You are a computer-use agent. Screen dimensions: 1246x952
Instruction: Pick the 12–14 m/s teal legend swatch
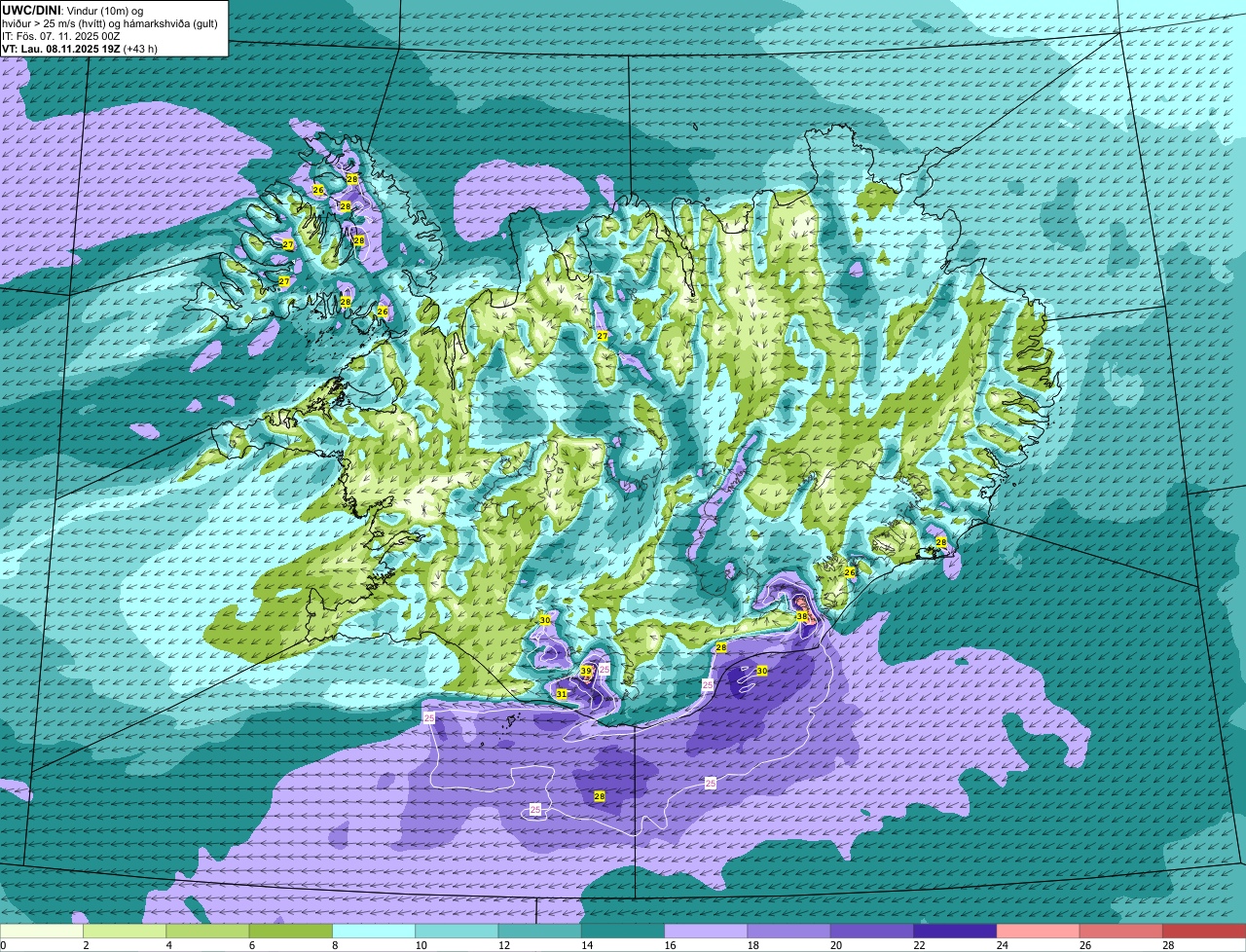(540, 932)
